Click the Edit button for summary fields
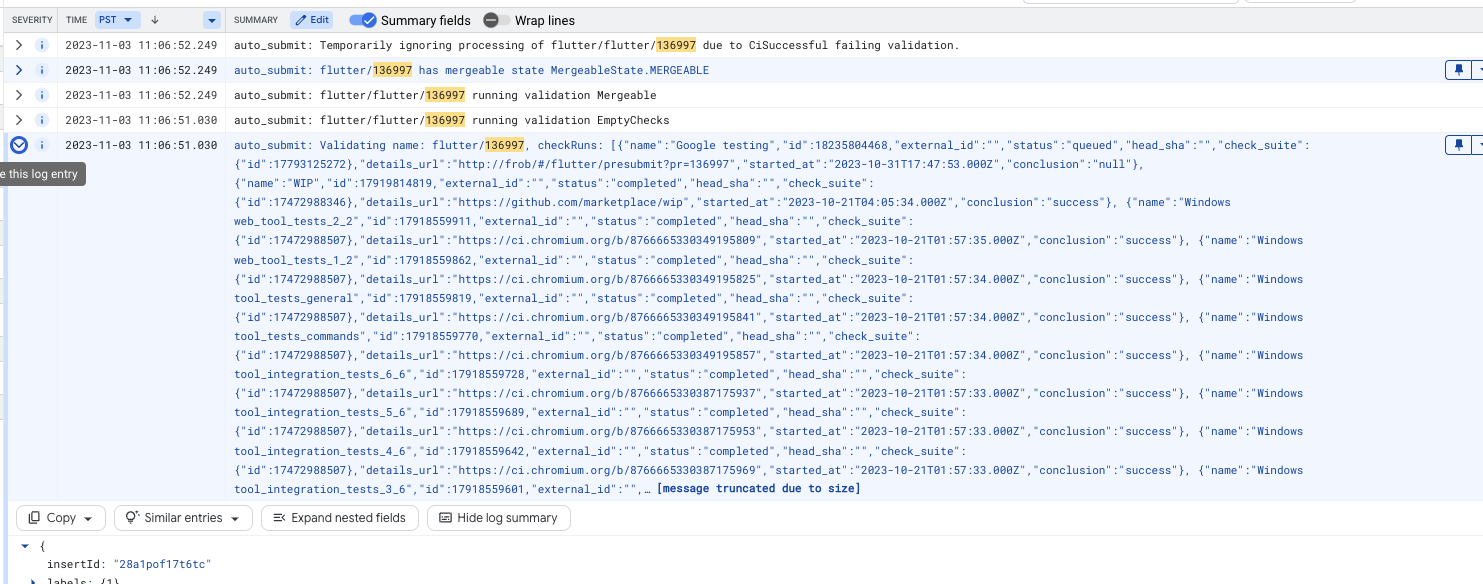This screenshot has width=1483, height=584. [312, 20]
